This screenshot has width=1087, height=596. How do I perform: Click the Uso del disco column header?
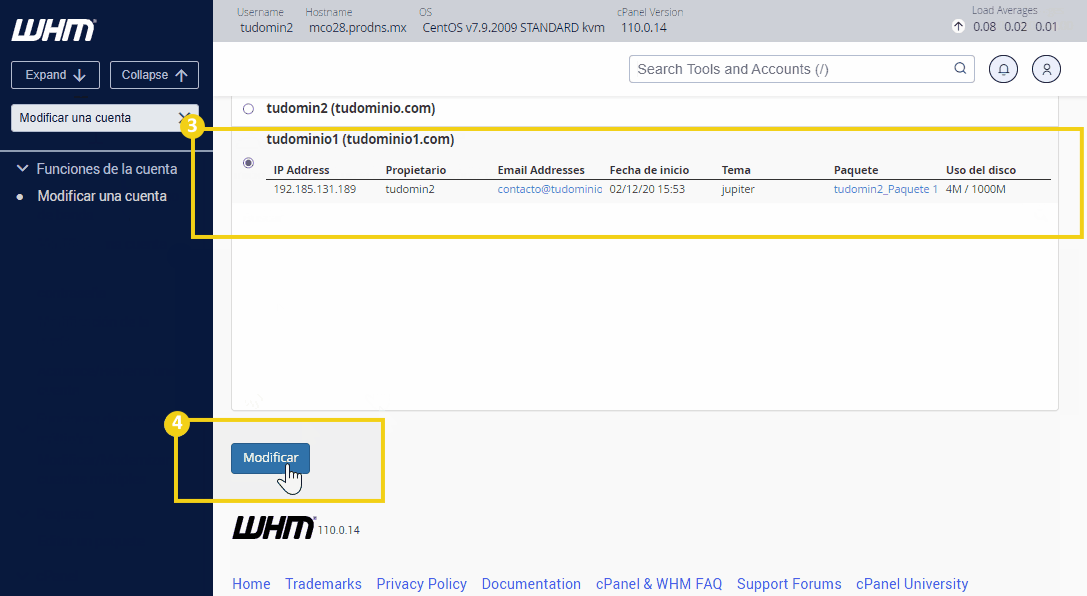coord(980,170)
